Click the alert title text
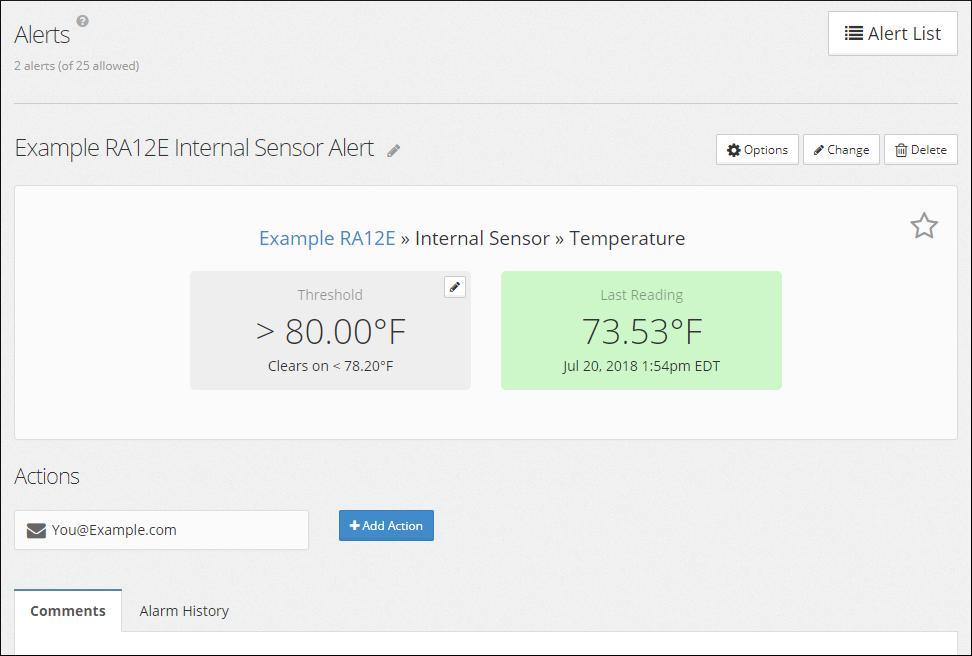Image resolution: width=972 pixels, height=656 pixels. click(x=194, y=148)
